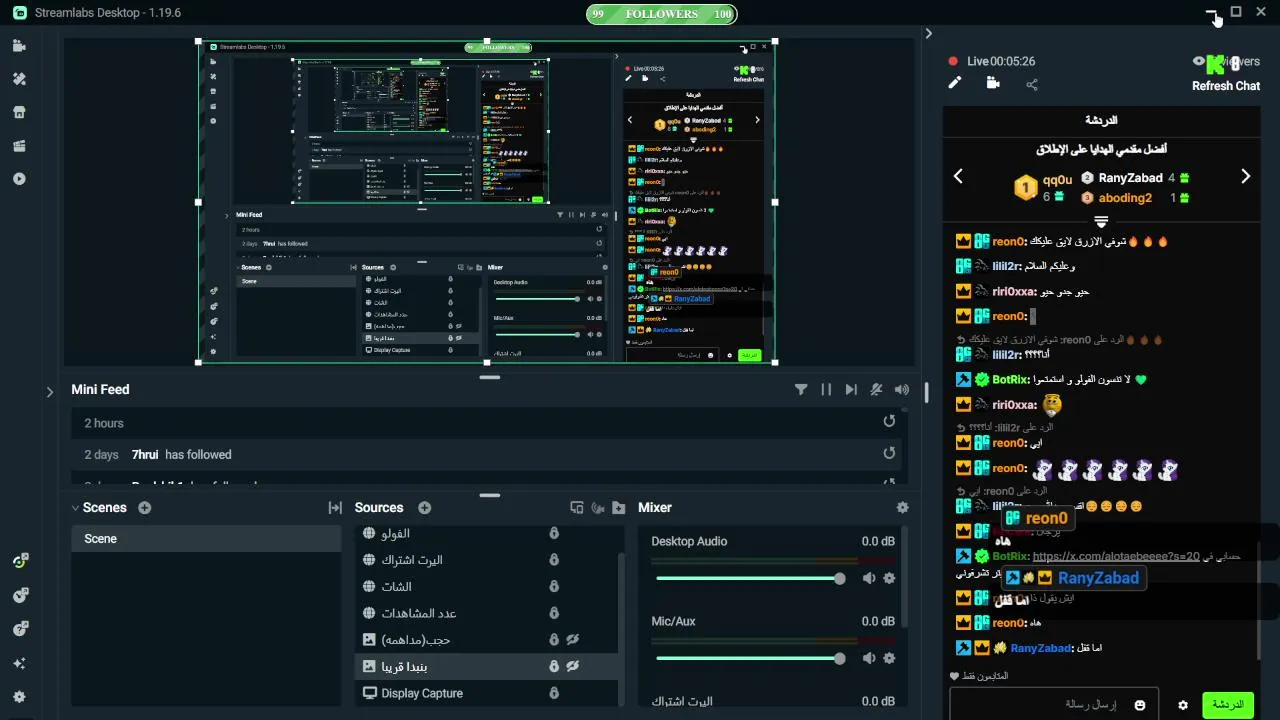
Task: Skip the current alert in Mini Feed
Action: (x=851, y=390)
